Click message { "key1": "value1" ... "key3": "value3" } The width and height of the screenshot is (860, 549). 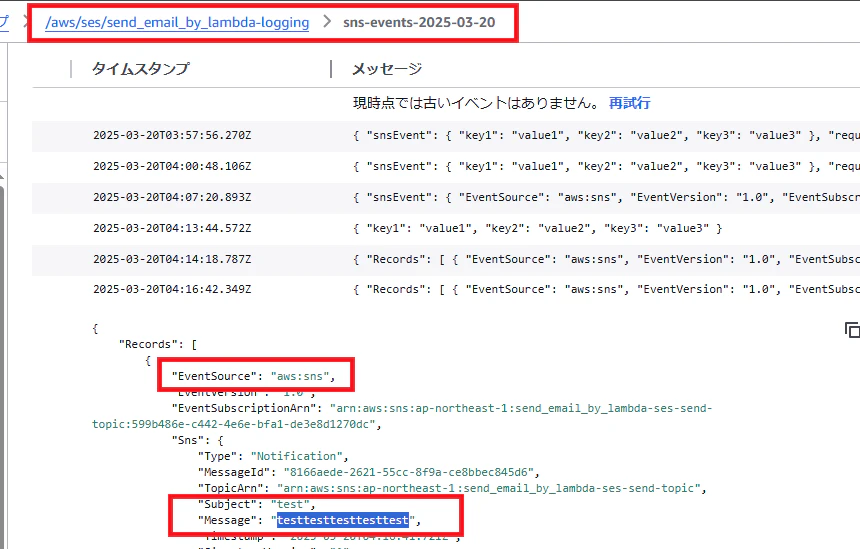point(538,228)
